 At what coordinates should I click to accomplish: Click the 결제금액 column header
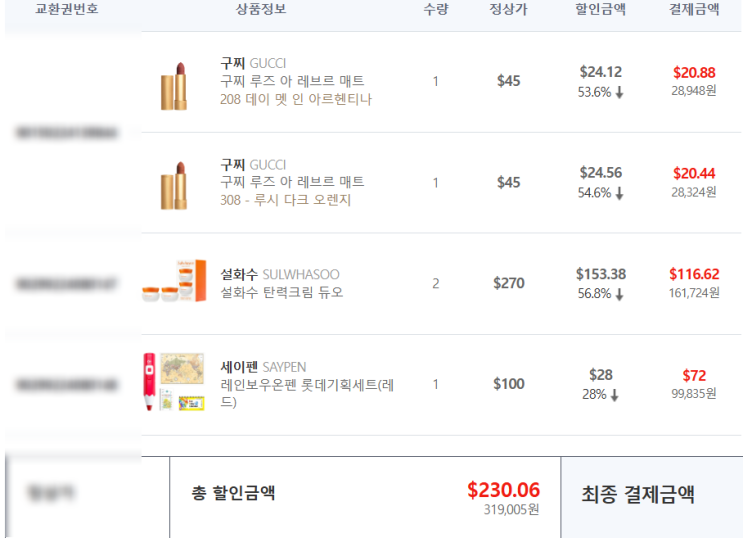coord(694,10)
